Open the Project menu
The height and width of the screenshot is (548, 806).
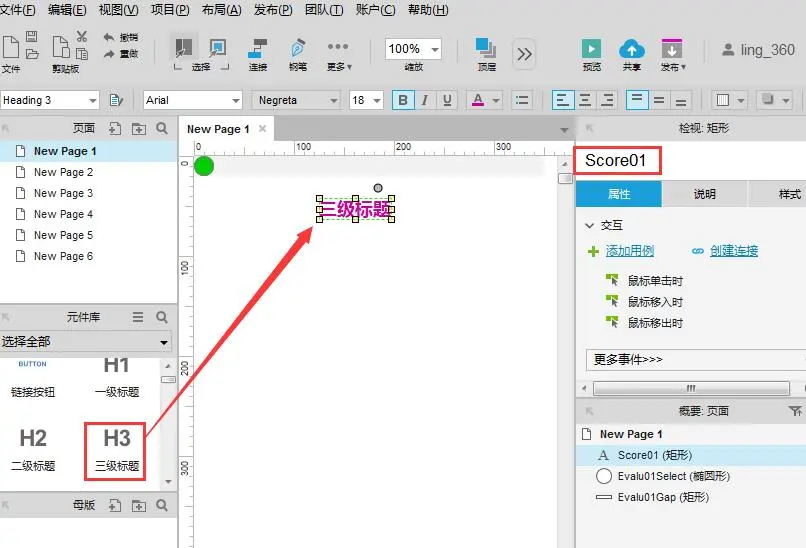click(x=170, y=9)
